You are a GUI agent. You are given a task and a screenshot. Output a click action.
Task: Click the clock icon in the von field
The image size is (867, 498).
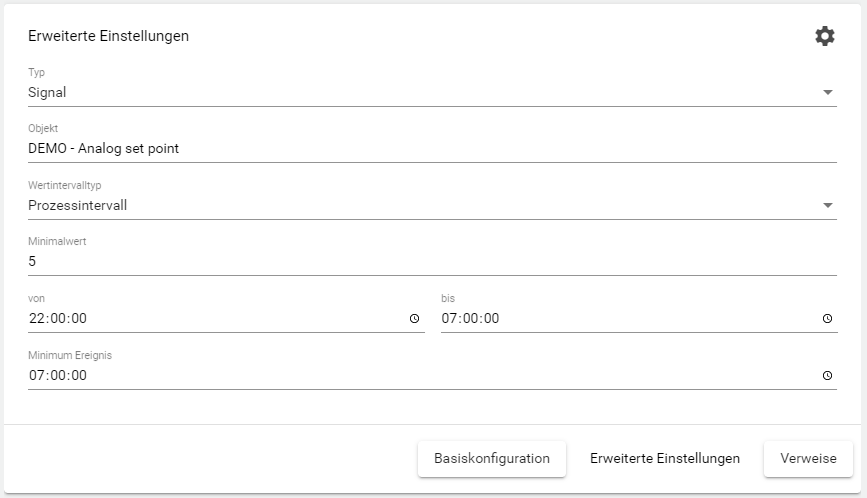click(x=414, y=319)
